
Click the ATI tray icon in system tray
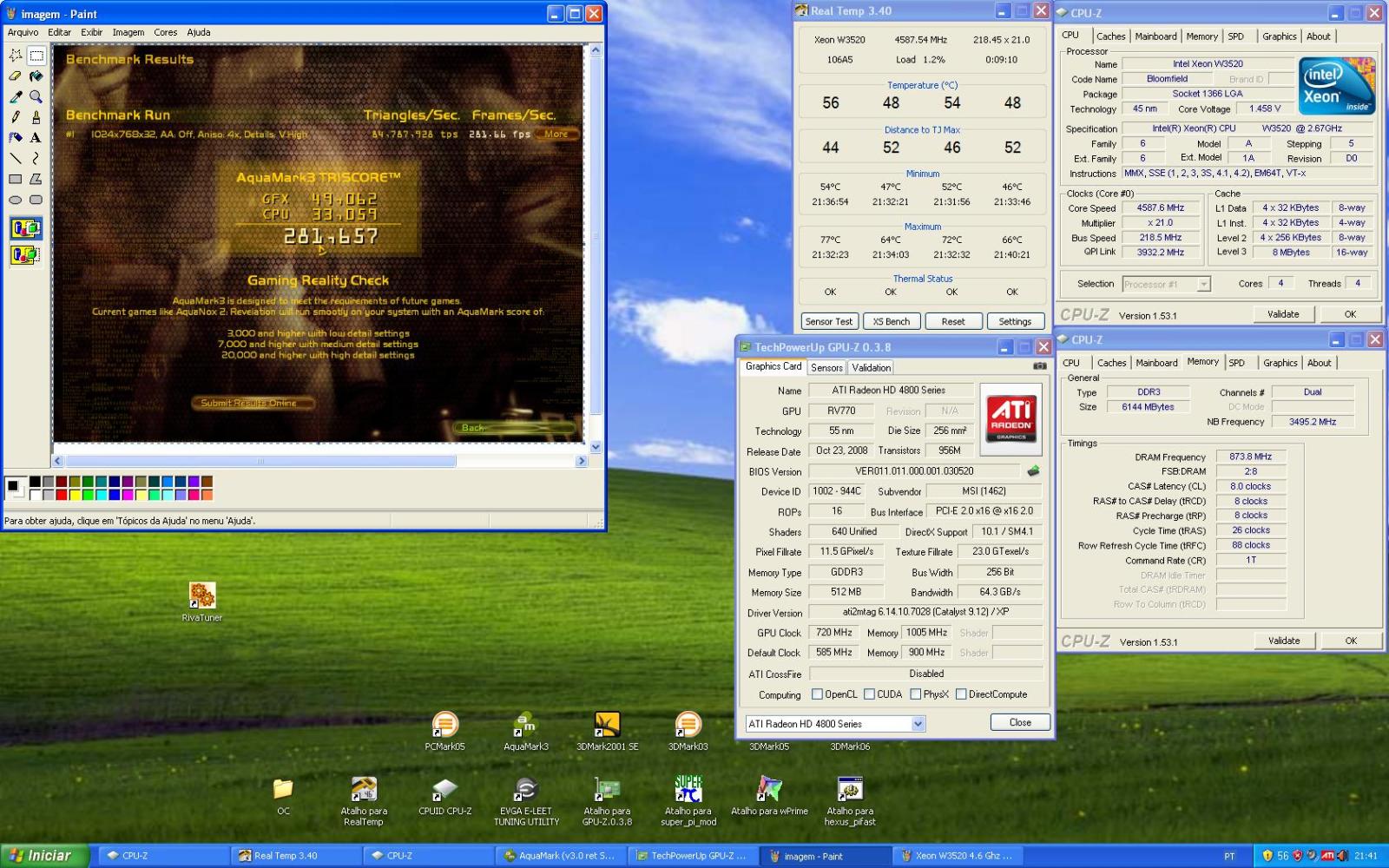coord(1327,856)
